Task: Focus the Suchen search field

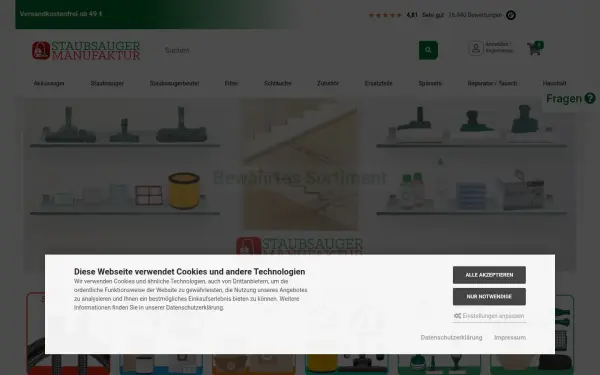Action: pyautogui.click(x=290, y=50)
